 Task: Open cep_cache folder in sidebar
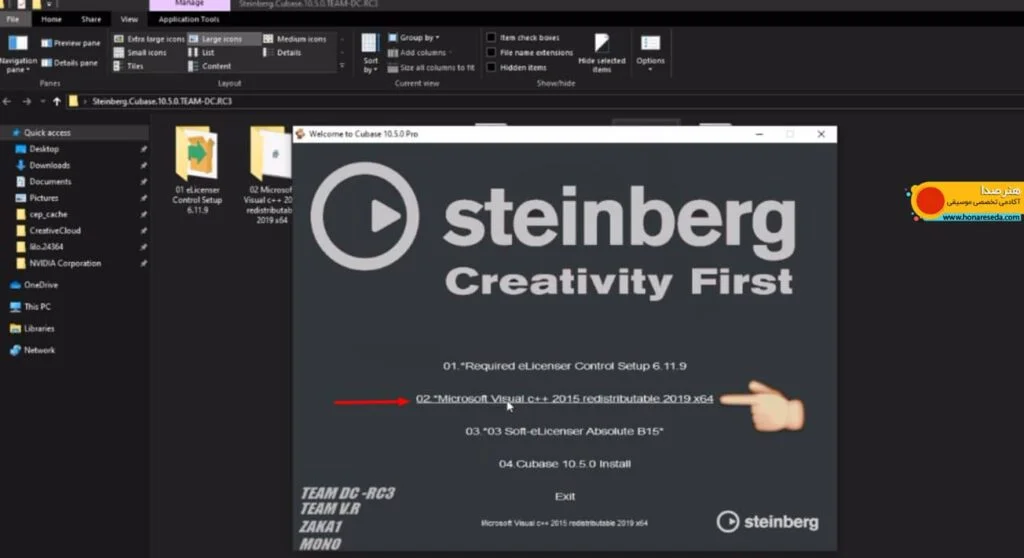[x=48, y=214]
